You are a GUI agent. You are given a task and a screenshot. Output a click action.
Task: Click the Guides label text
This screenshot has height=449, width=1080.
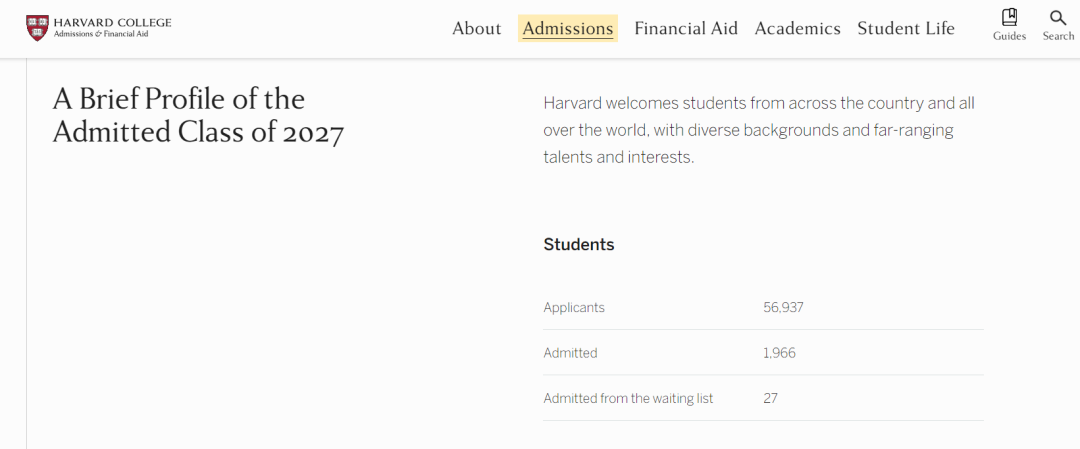click(1009, 36)
